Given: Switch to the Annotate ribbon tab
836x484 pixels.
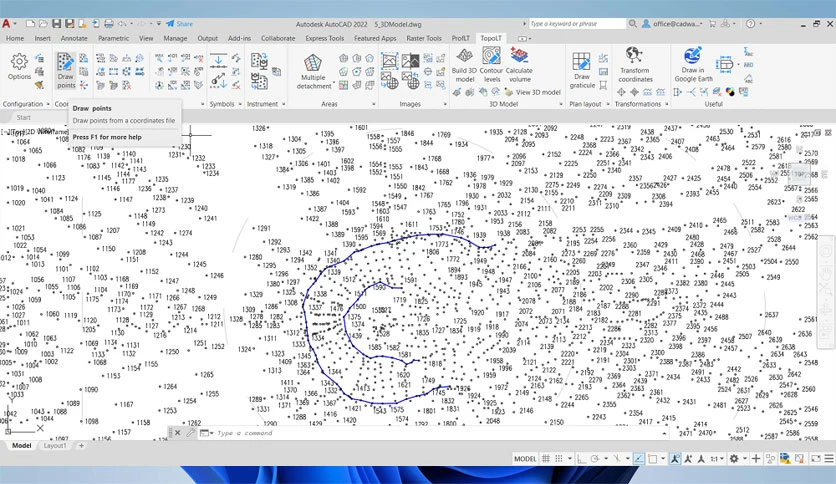Looking at the screenshot, I should (x=74, y=38).
